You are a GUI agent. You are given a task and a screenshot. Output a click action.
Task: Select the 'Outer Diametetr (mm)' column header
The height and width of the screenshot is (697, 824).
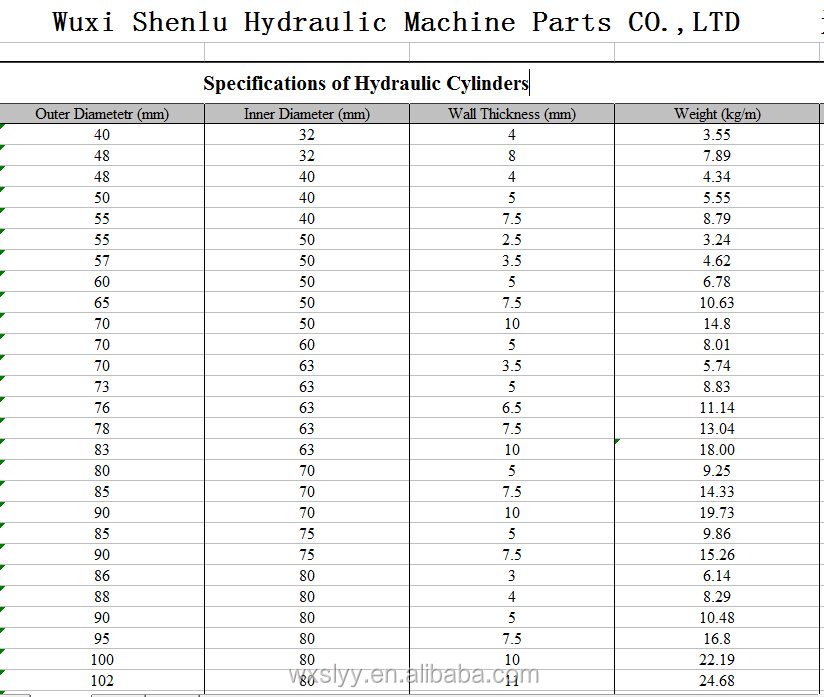click(102, 114)
